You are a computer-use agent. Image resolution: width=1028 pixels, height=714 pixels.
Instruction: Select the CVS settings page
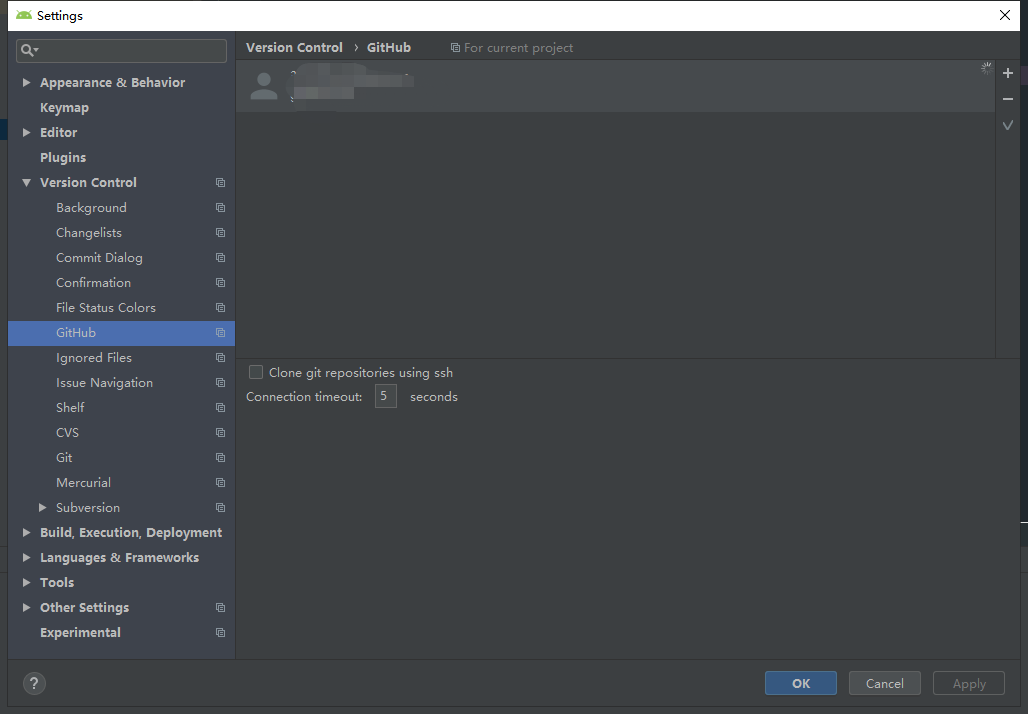[x=68, y=433]
